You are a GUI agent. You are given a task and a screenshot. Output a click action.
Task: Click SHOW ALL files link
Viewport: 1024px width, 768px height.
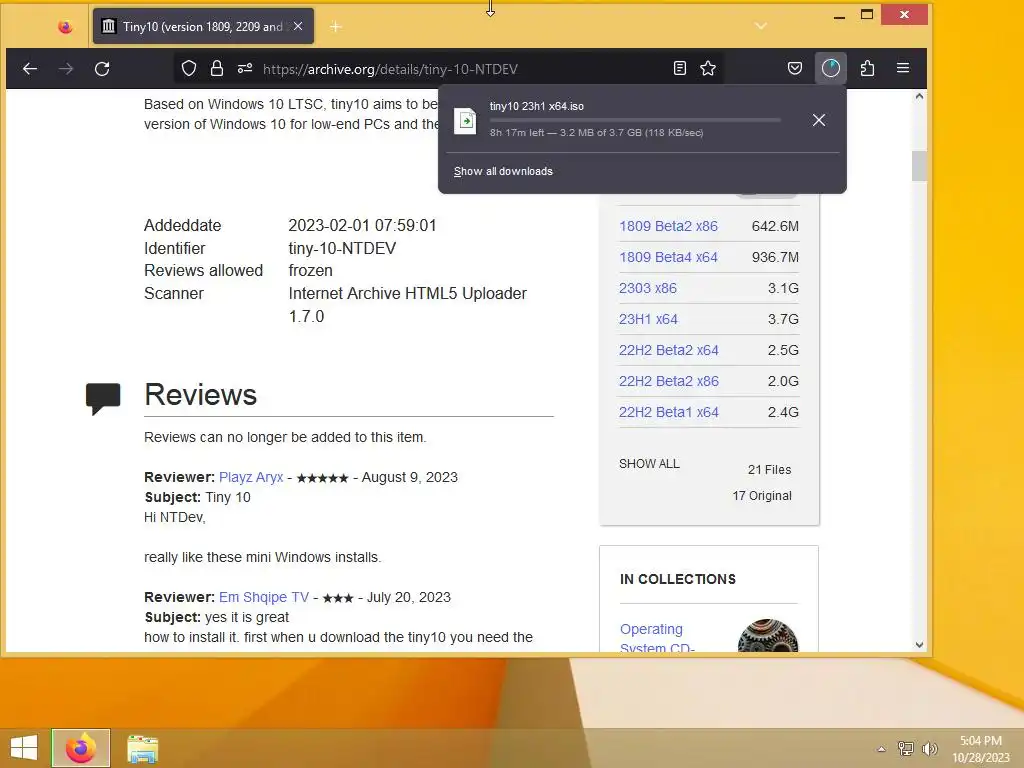click(x=649, y=464)
